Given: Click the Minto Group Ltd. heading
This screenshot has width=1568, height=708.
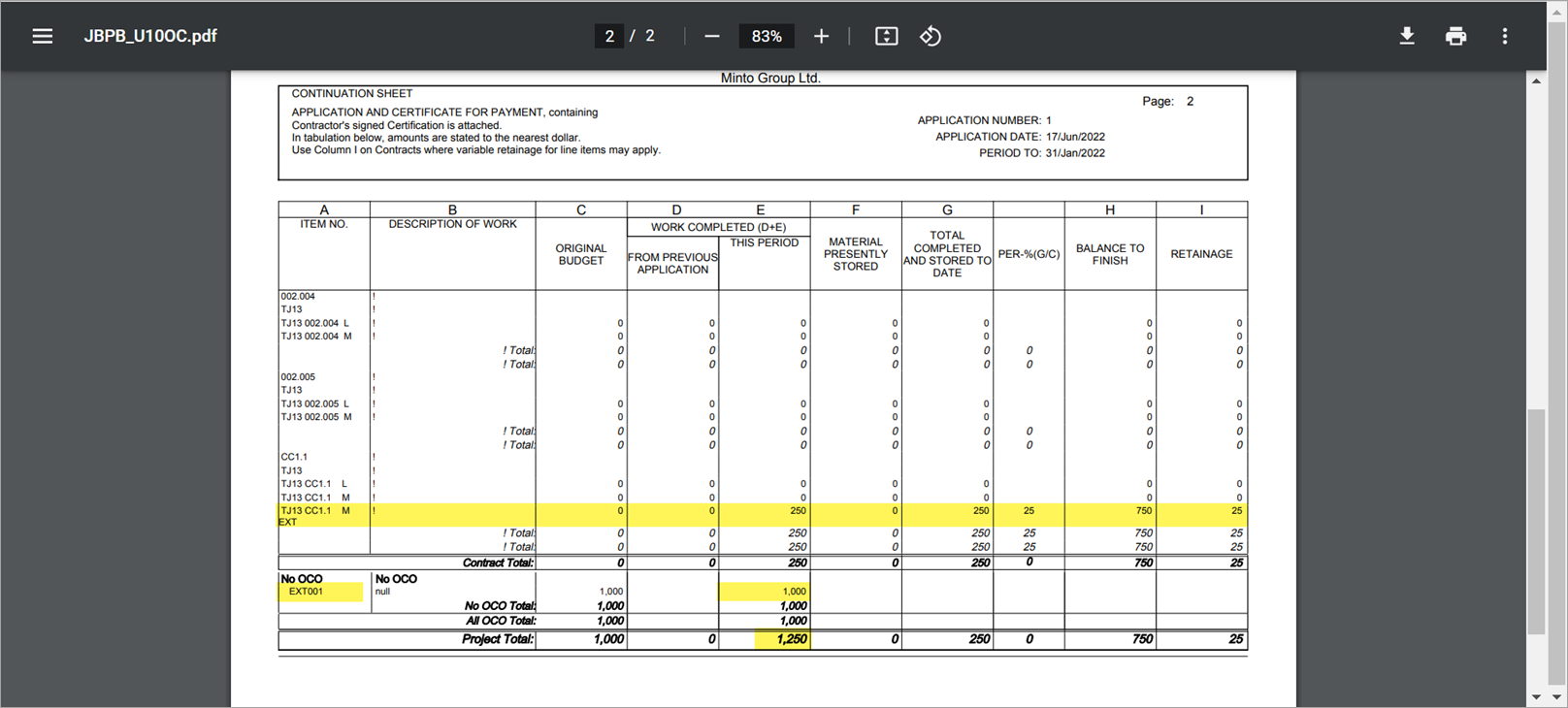Looking at the screenshot, I should click(770, 79).
